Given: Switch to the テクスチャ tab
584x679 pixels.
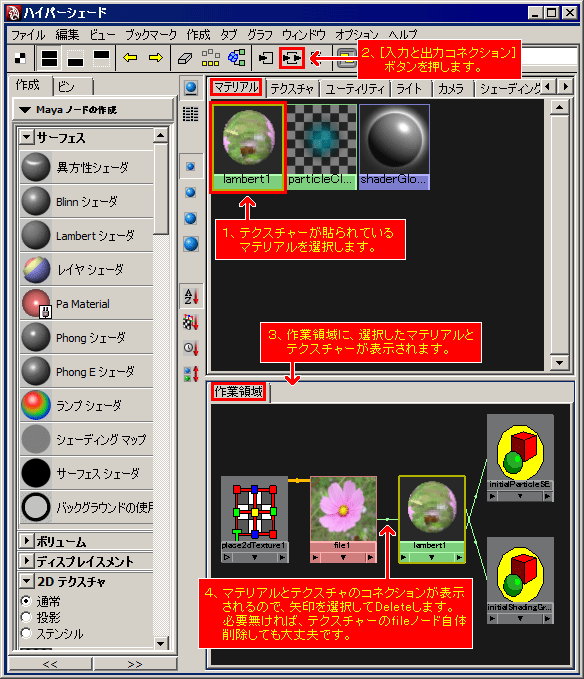Looking at the screenshot, I should (x=292, y=89).
